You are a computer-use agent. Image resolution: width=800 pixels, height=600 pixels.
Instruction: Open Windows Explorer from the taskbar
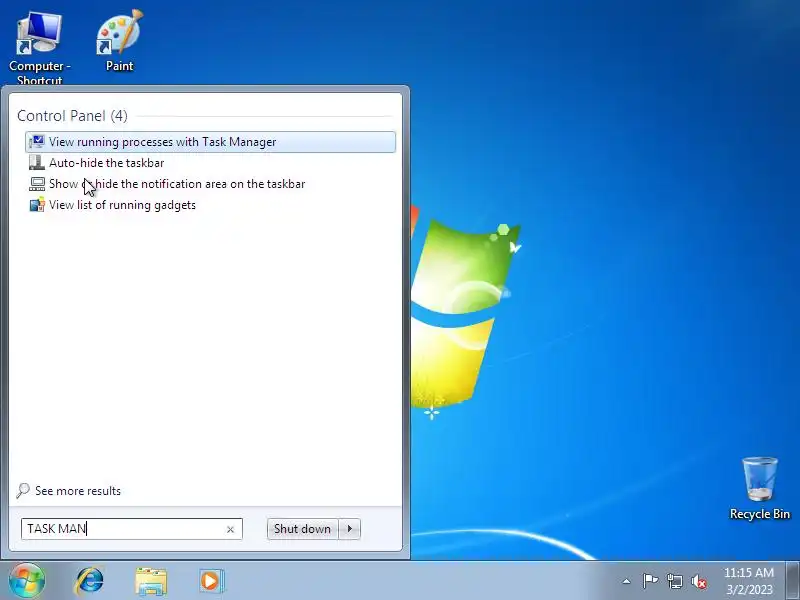(151, 581)
